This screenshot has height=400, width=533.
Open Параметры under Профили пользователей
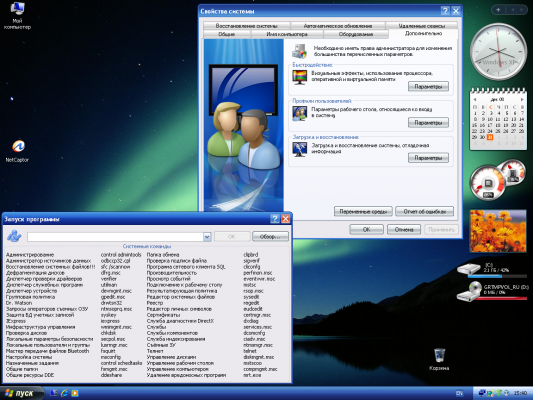coord(428,123)
